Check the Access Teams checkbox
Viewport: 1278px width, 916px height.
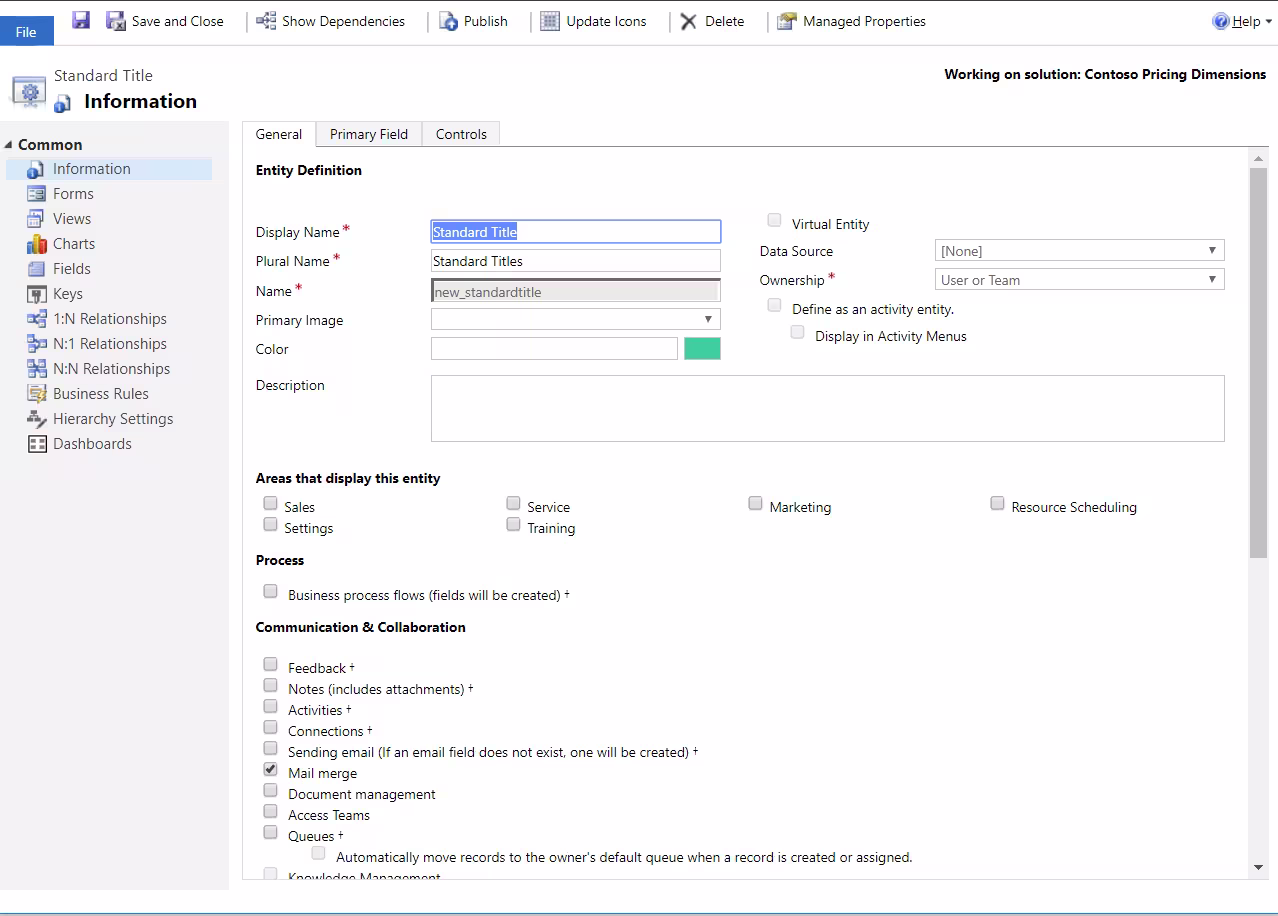point(270,811)
